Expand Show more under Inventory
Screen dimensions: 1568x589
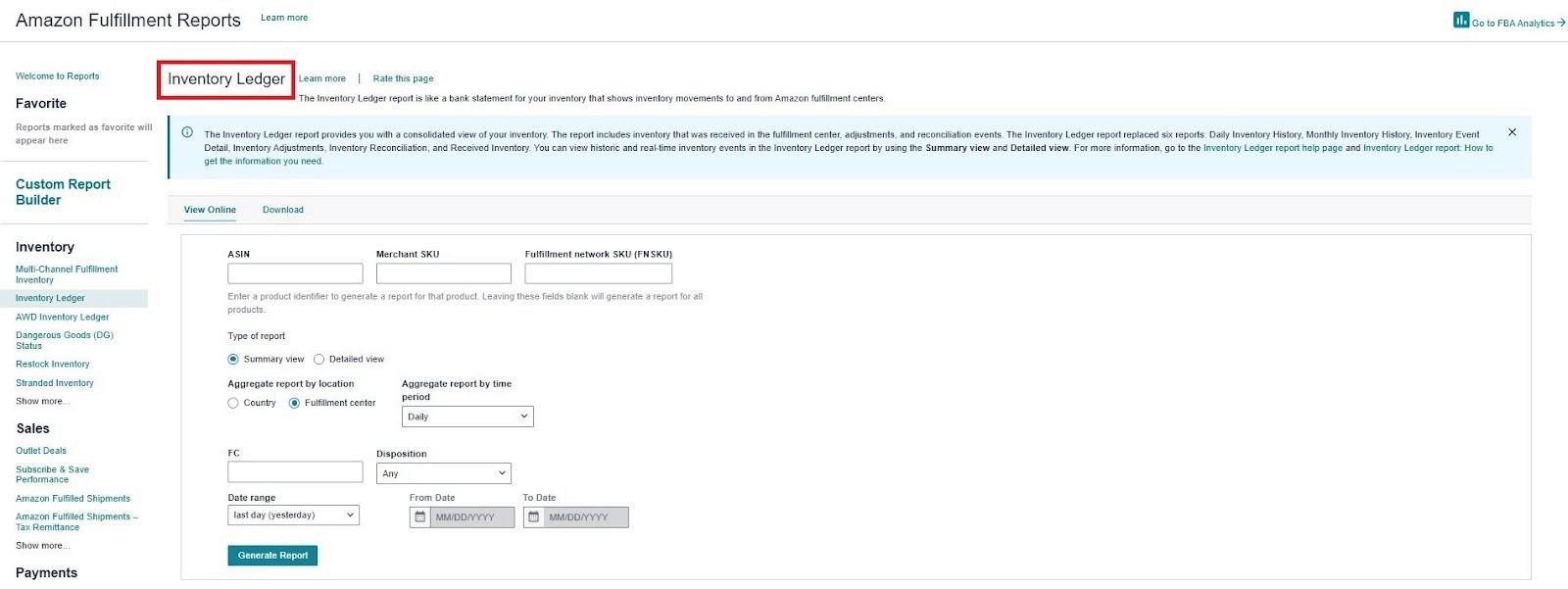tap(42, 401)
